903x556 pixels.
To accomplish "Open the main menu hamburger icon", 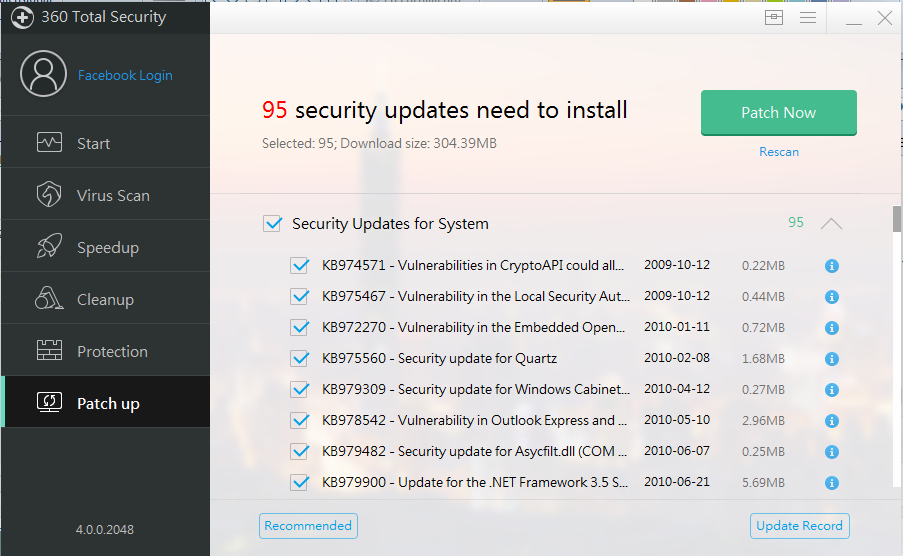I will [x=808, y=18].
